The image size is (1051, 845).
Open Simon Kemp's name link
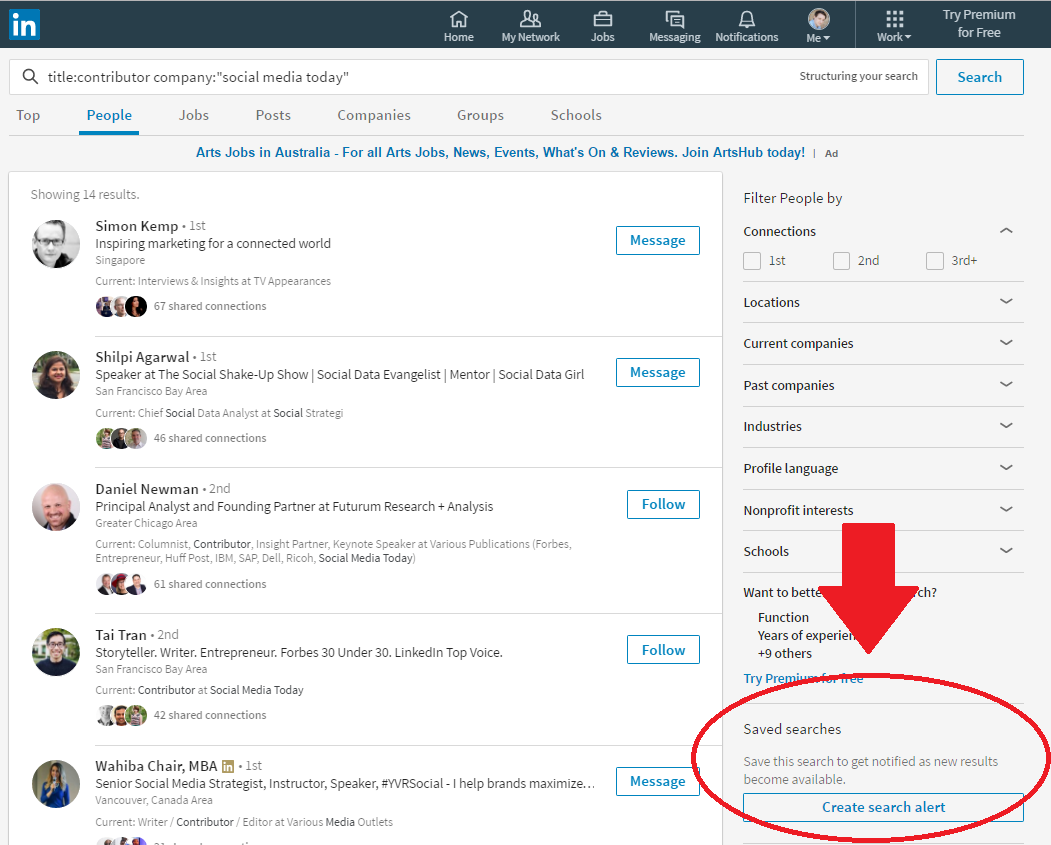pos(137,226)
